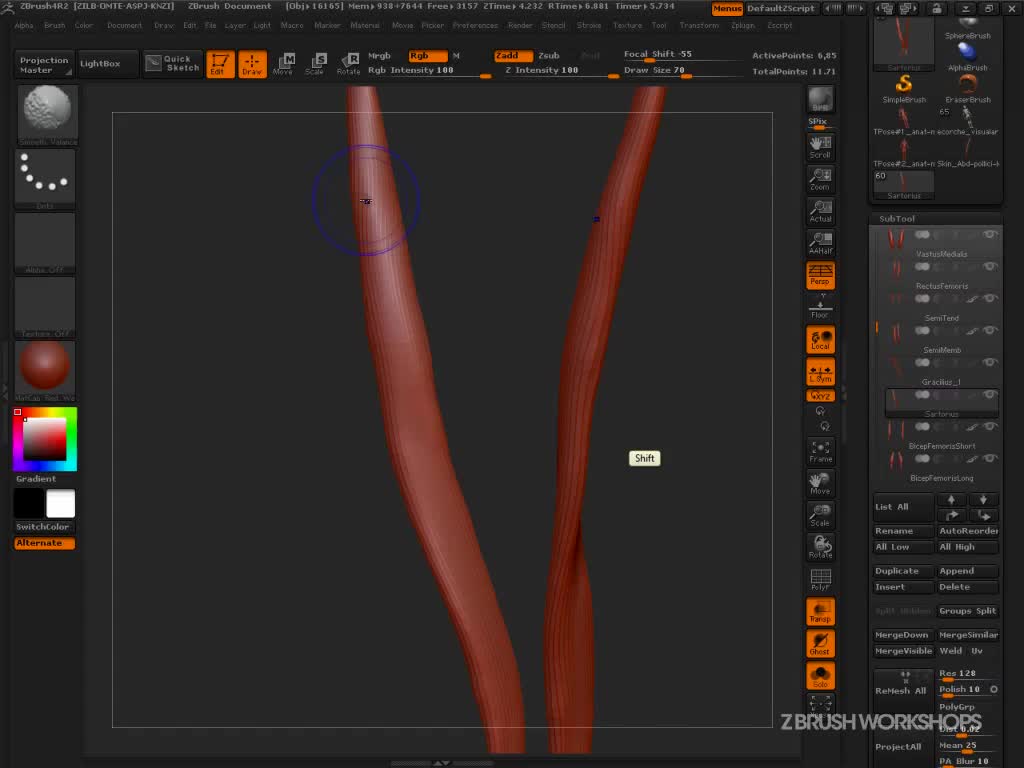The height and width of the screenshot is (768, 1024).
Task: Open the Stroke menu
Action: pos(588,25)
